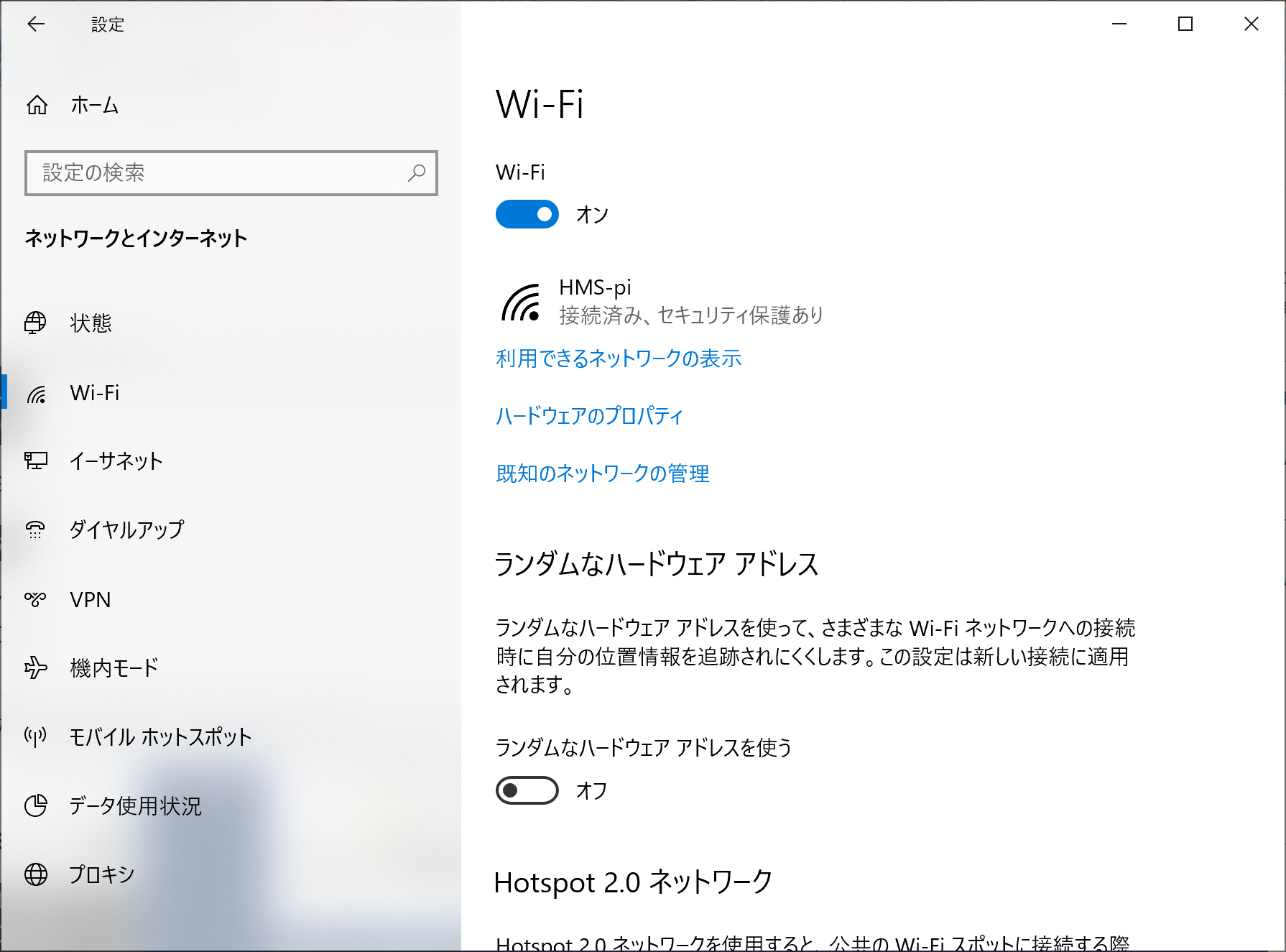Toggle Wi-Fi from オン to off
The width and height of the screenshot is (1286, 952).
point(527,213)
